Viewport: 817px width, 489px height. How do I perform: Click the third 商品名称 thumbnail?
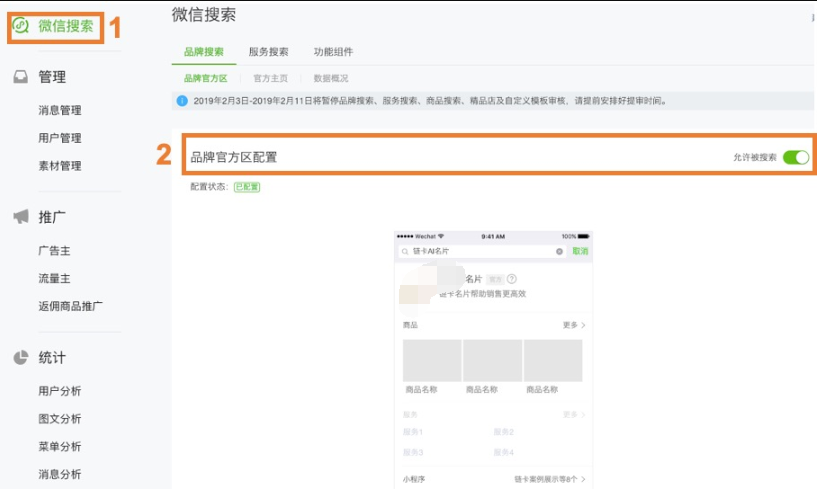[x=553, y=360]
